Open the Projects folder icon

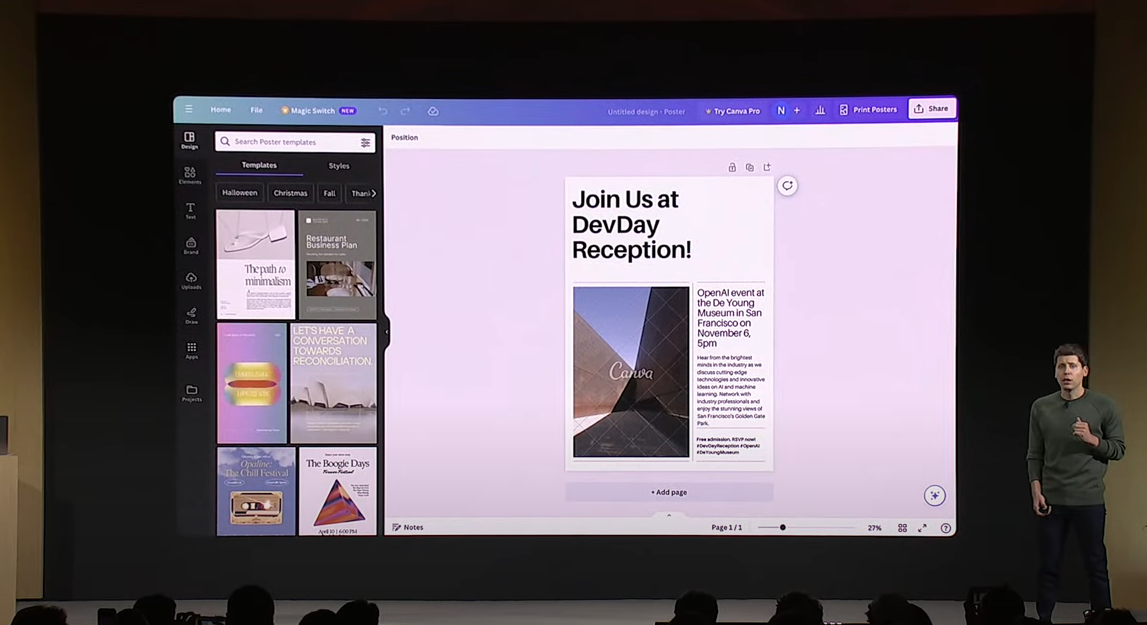pos(191,391)
